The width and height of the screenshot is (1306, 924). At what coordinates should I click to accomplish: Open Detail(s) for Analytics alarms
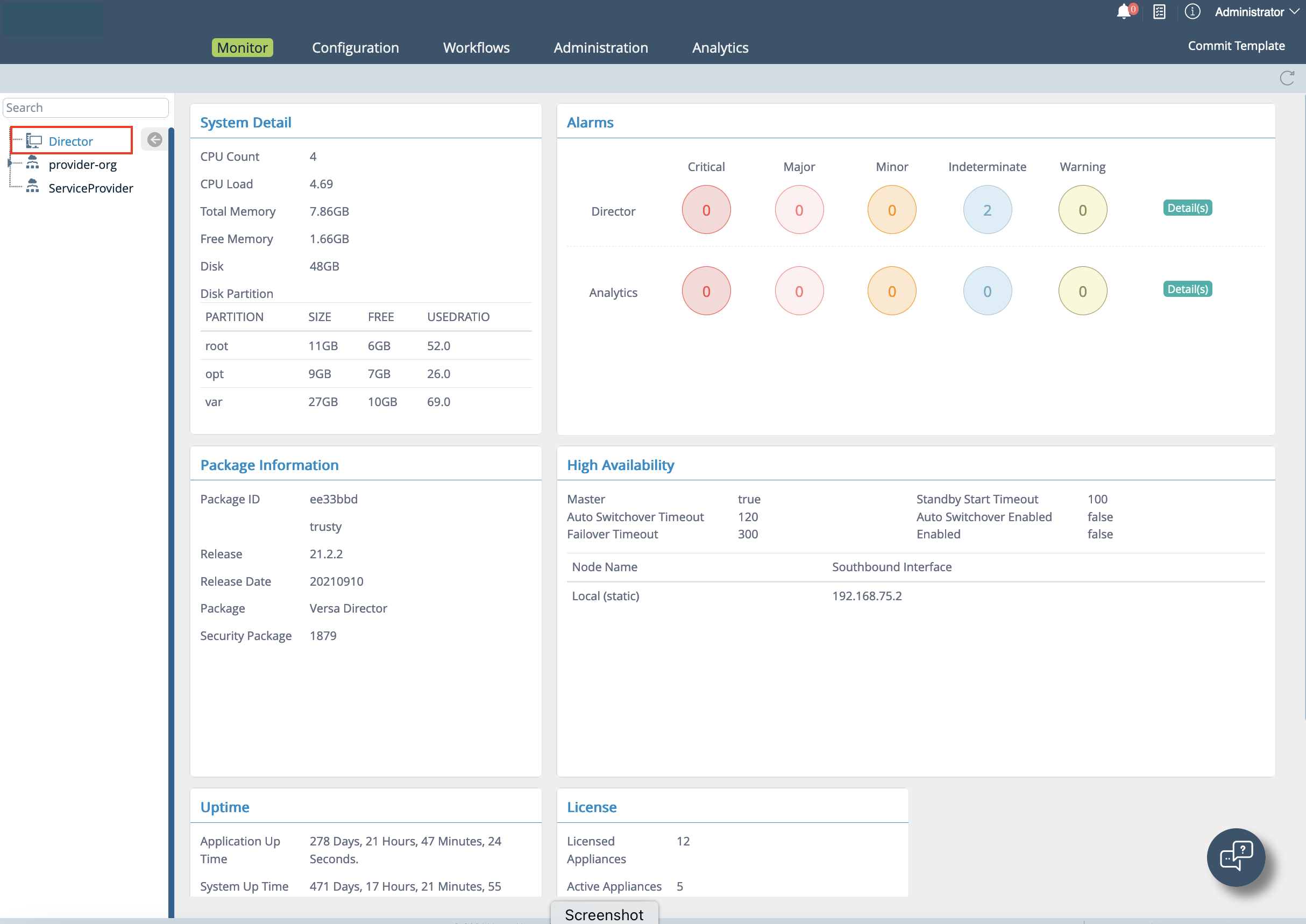click(x=1188, y=289)
